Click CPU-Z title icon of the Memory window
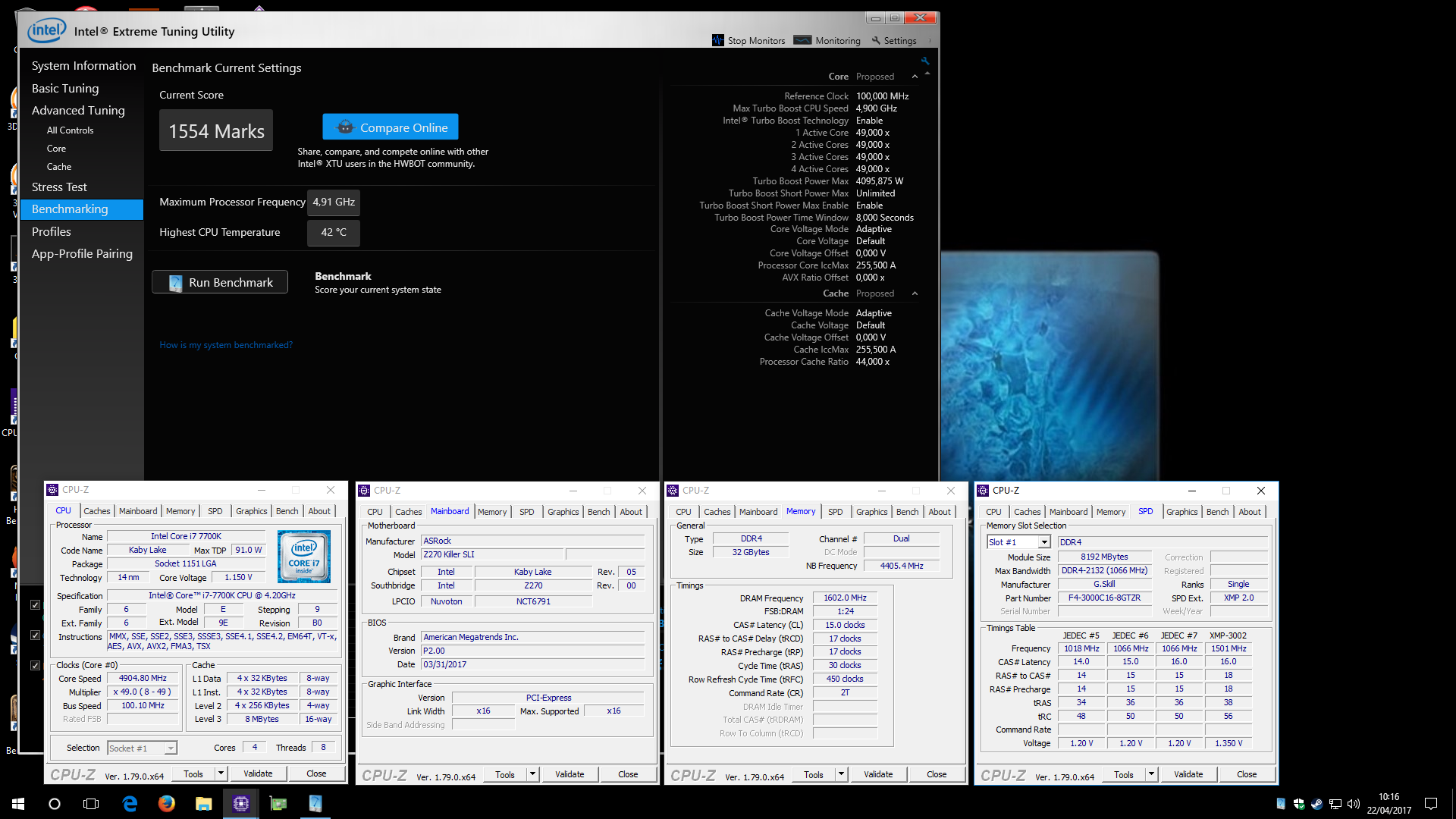Viewport: 1456px width, 819px height. [673, 491]
